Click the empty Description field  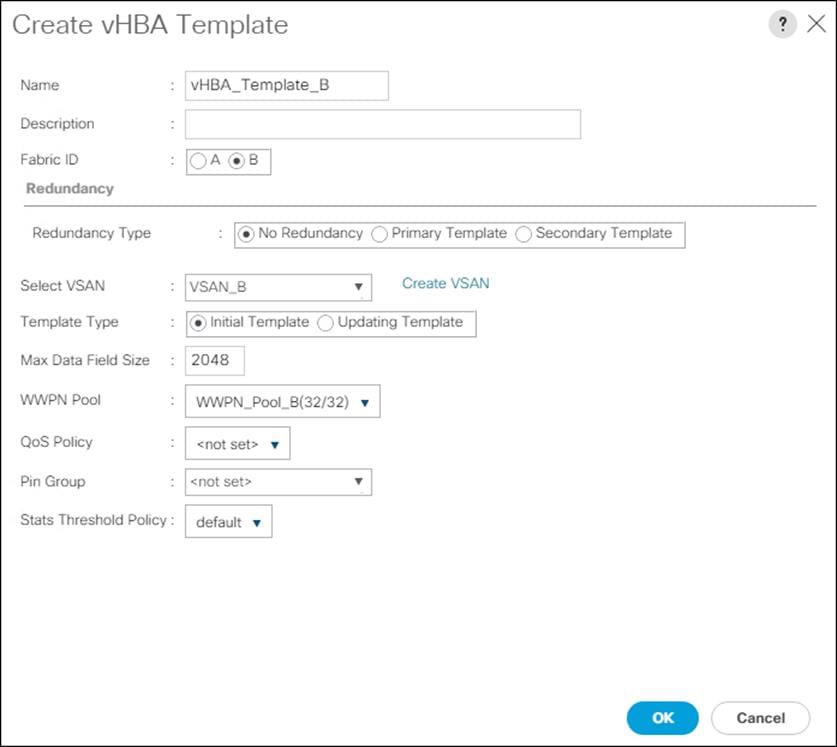pyautogui.click(x=380, y=124)
